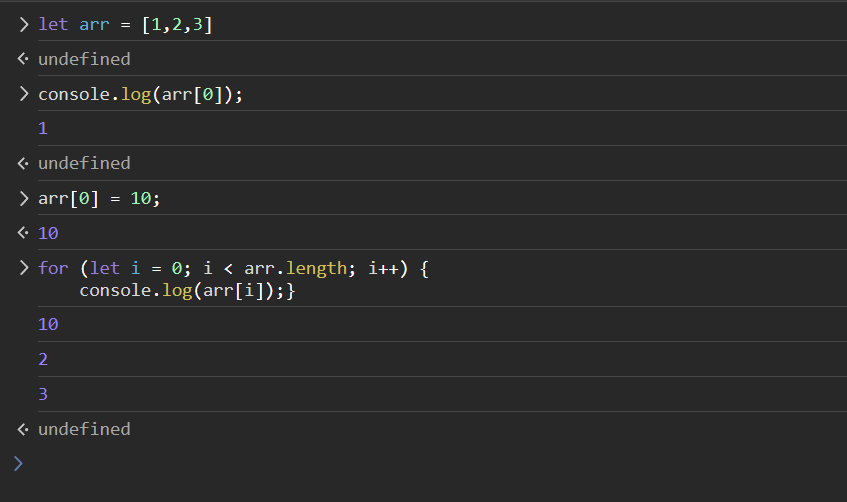Click the input chevron beside 'let arr' line

pos(23,25)
